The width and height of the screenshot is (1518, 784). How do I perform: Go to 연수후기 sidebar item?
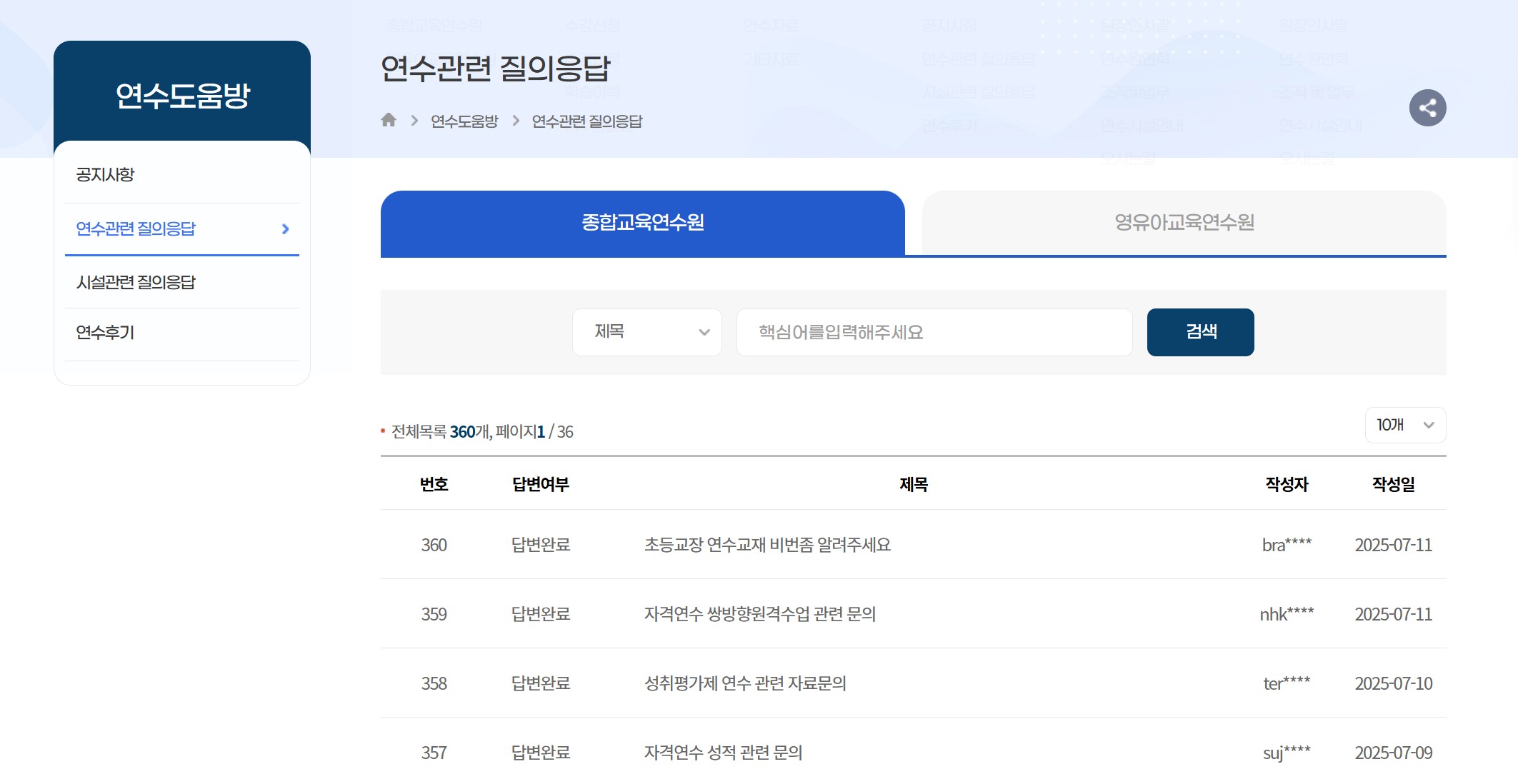point(106,332)
